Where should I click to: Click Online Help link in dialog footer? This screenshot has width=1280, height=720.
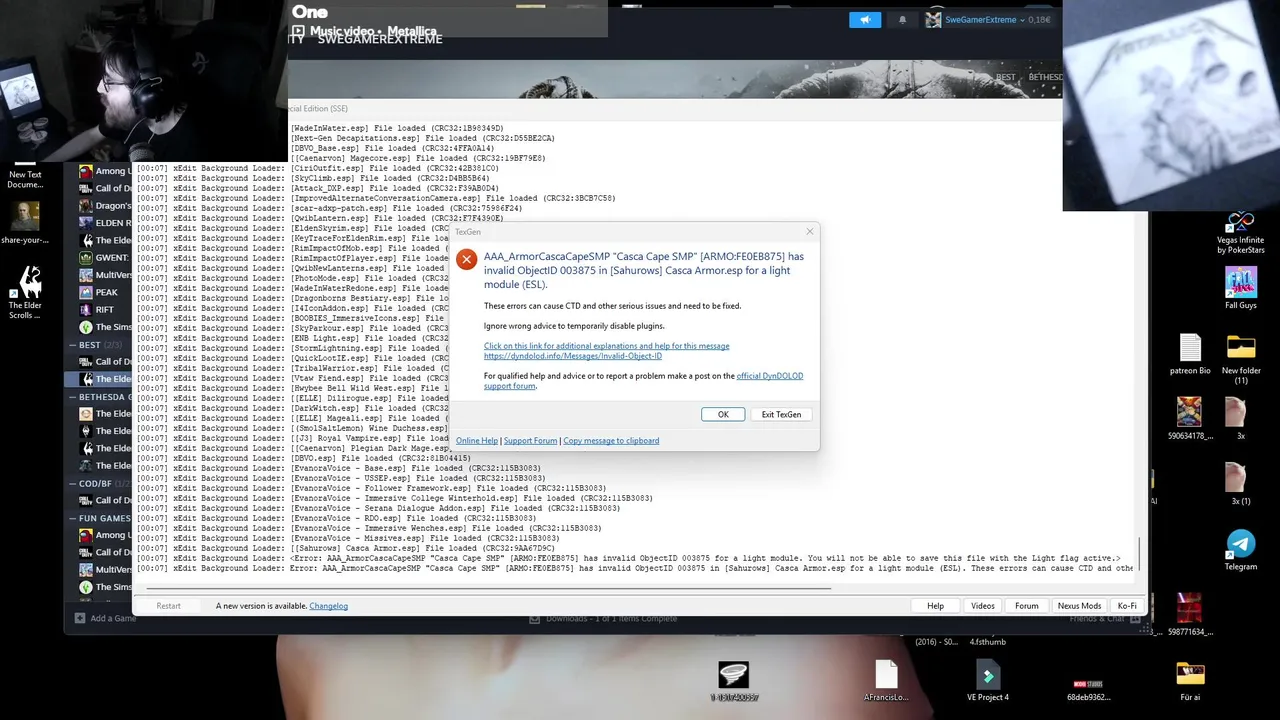pos(477,440)
